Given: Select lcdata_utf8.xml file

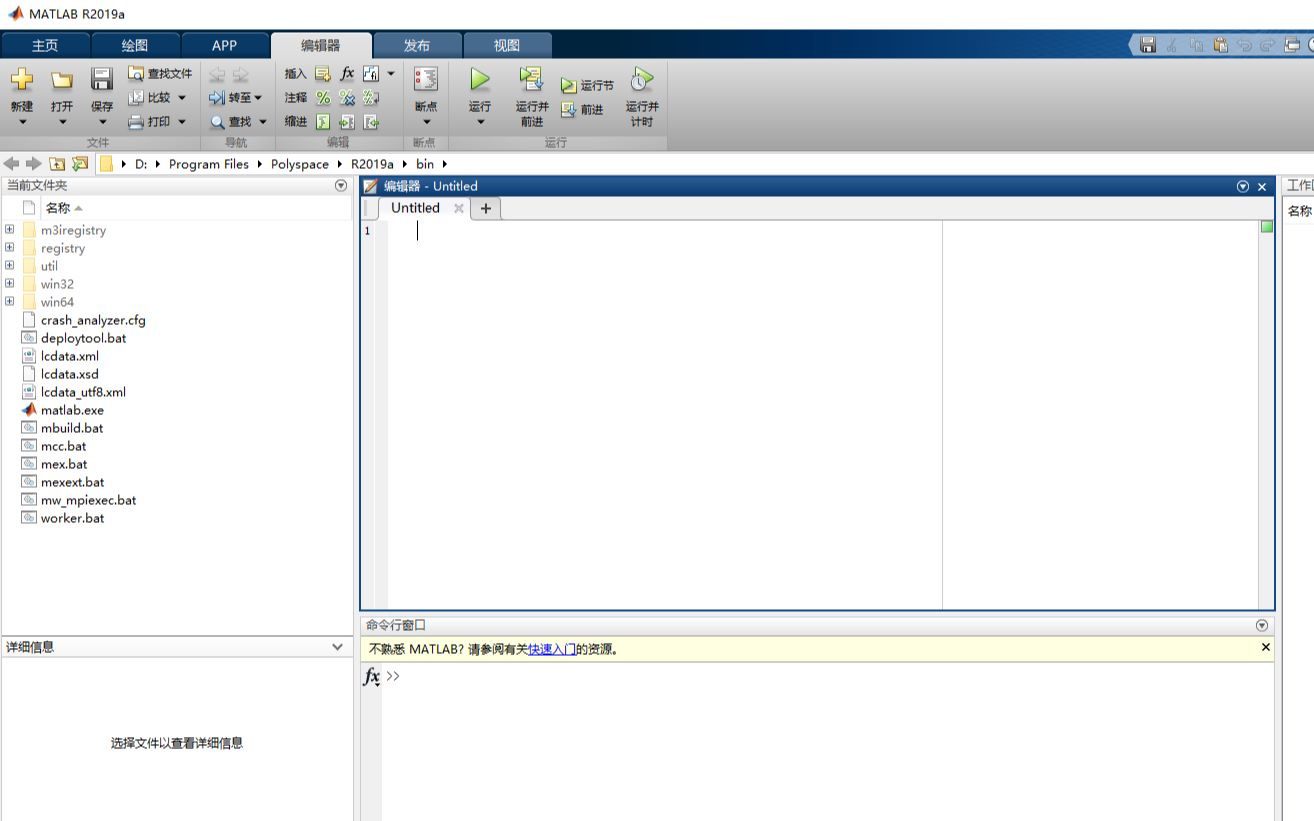Looking at the screenshot, I should [x=83, y=392].
